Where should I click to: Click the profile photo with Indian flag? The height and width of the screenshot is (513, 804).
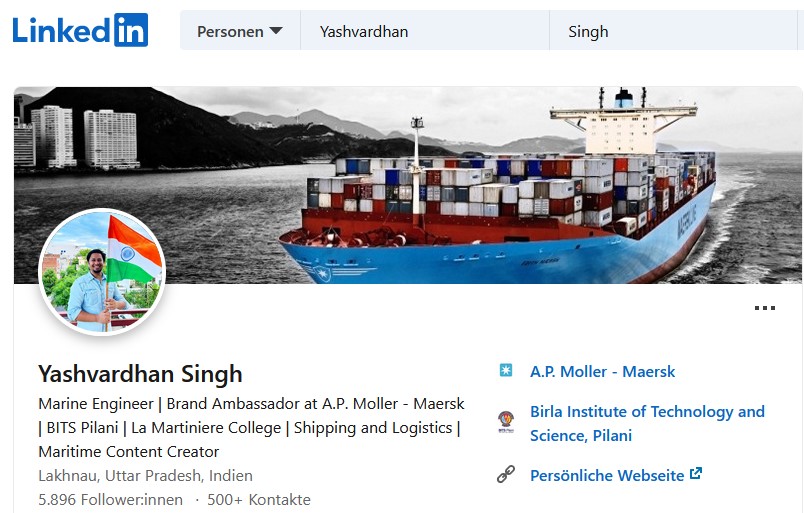102,272
